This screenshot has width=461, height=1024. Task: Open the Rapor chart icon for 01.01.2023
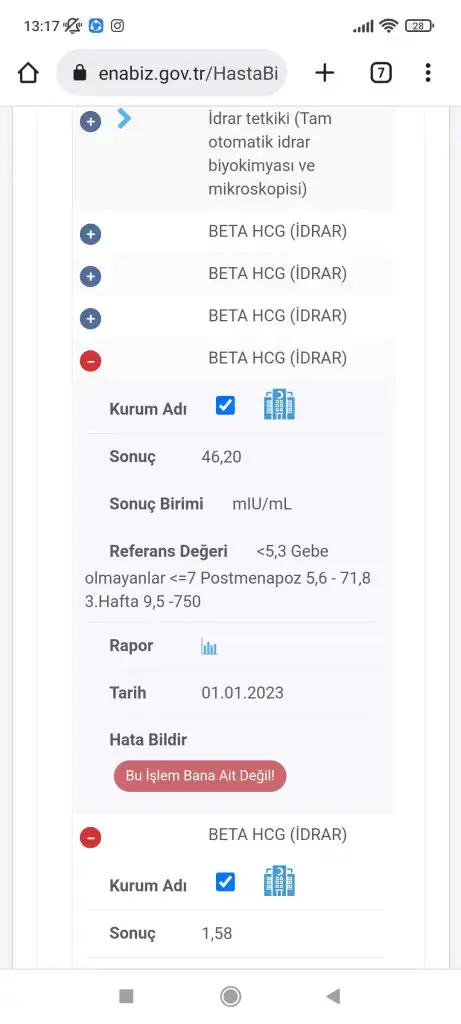pyautogui.click(x=209, y=647)
